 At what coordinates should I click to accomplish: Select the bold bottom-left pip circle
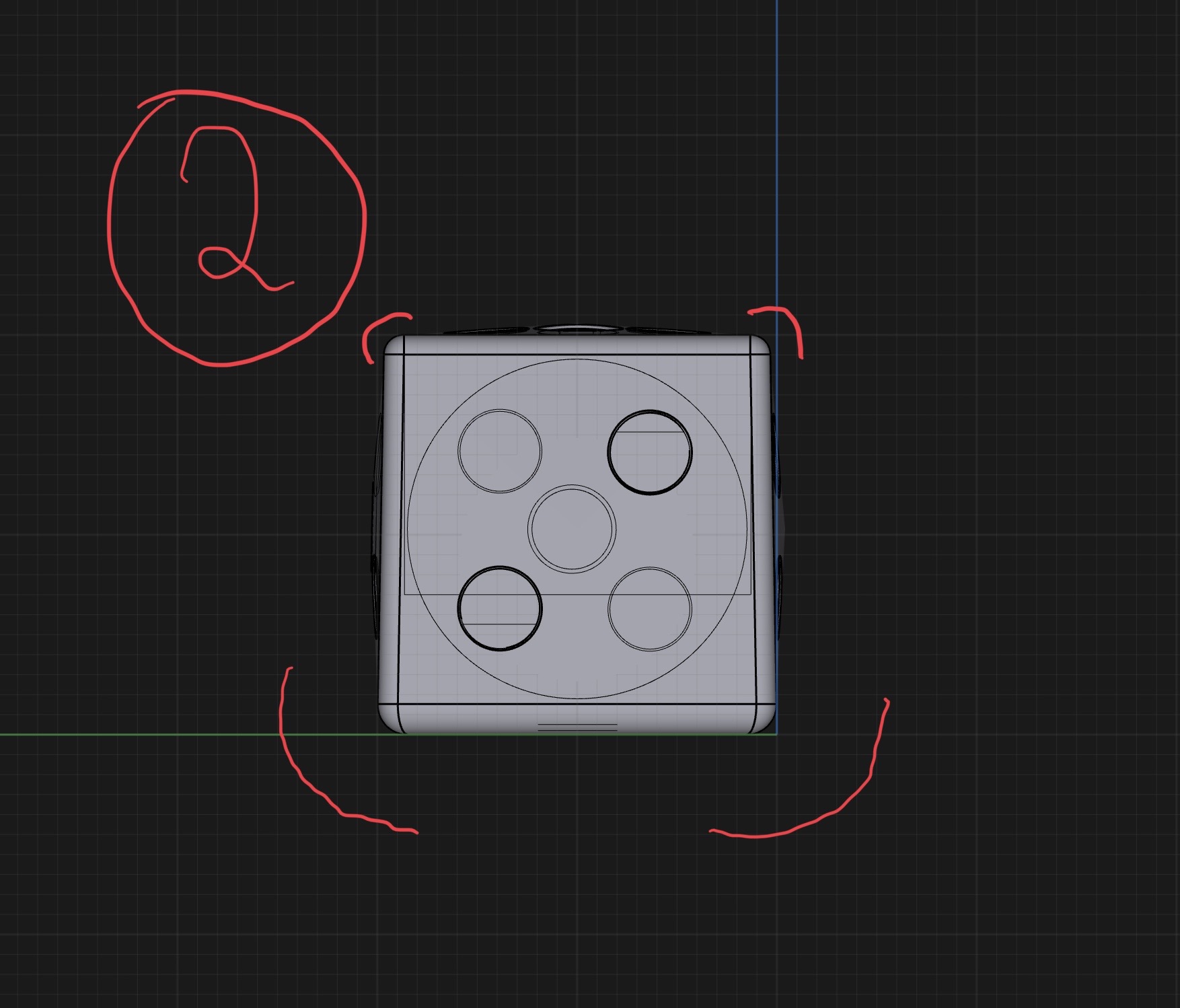(x=500, y=608)
